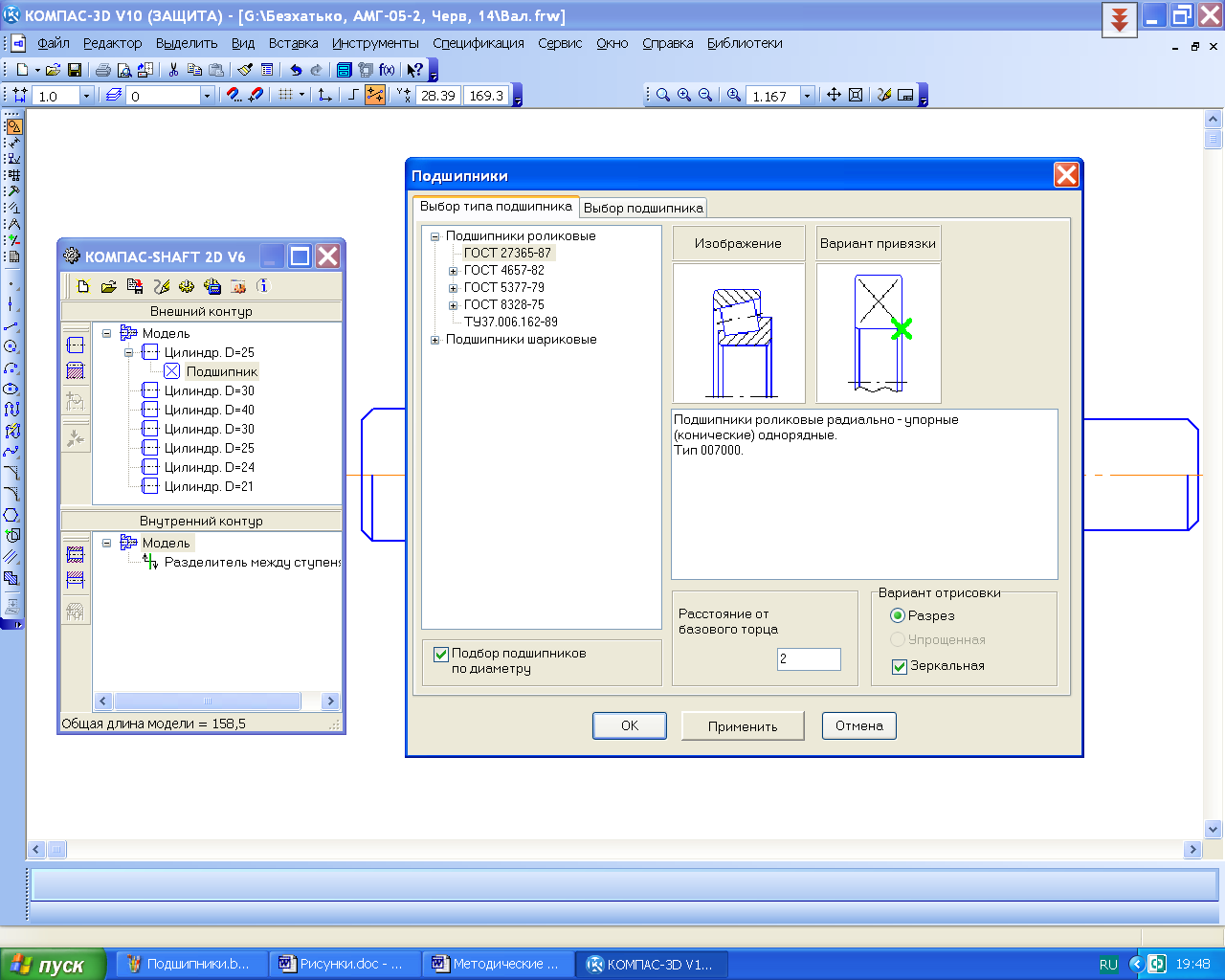Open info icon in KOMPAS-SHAFT toolbar
Image resolution: width=1225 pixels, height=980 pixels.
click(264, 286)
